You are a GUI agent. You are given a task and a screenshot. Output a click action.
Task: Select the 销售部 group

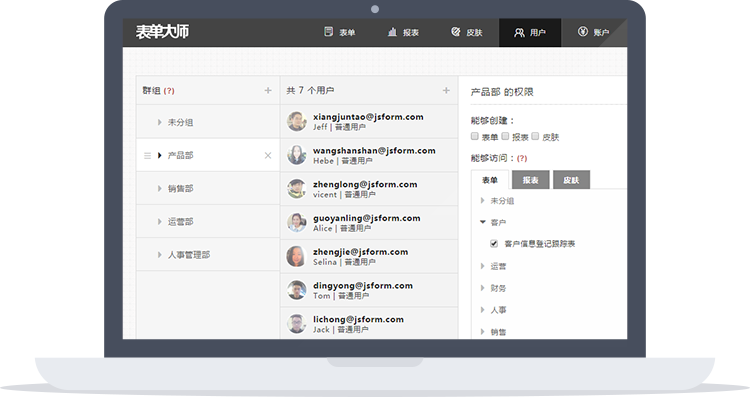pos(208,188)
